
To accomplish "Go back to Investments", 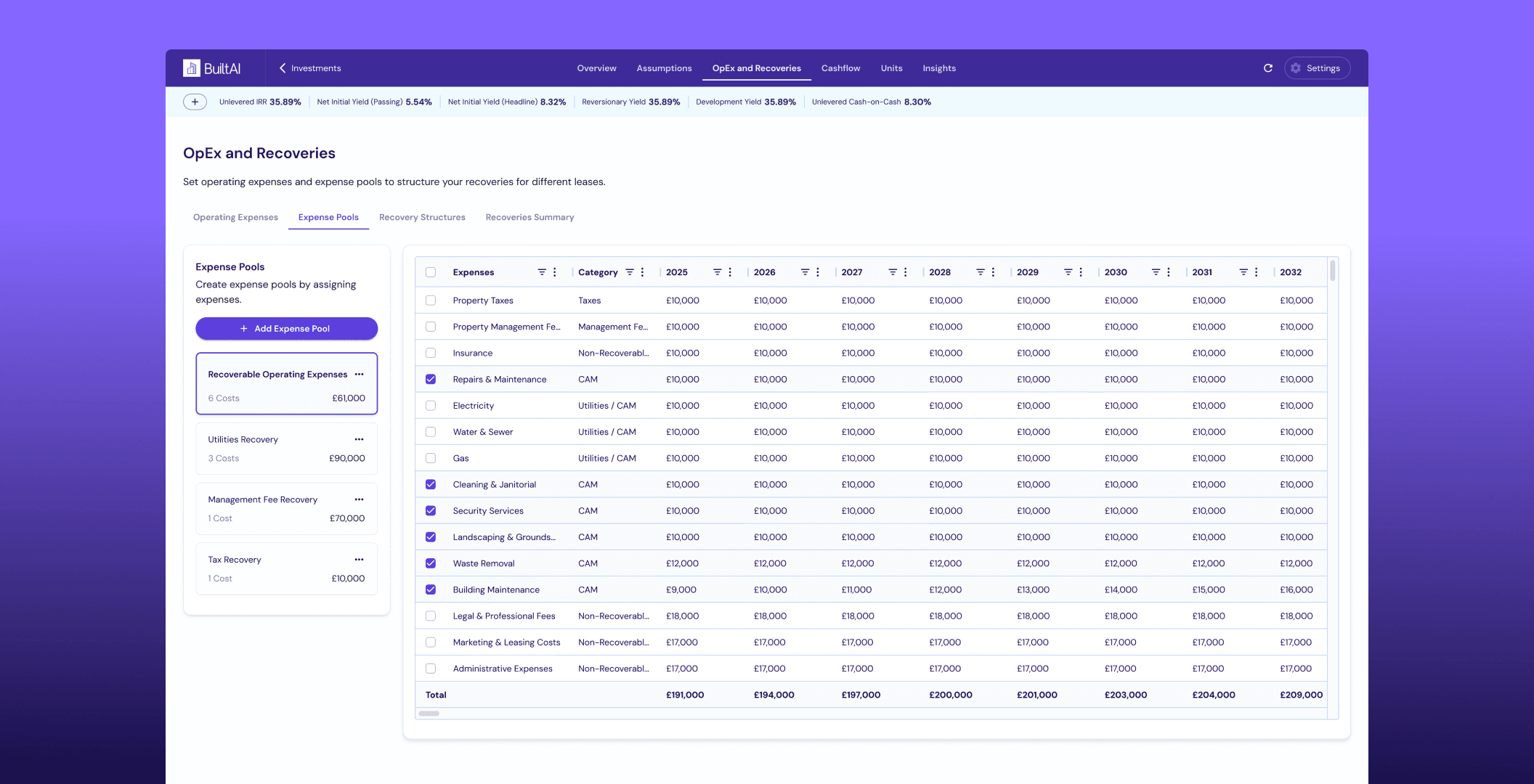I will click(310, 68).
